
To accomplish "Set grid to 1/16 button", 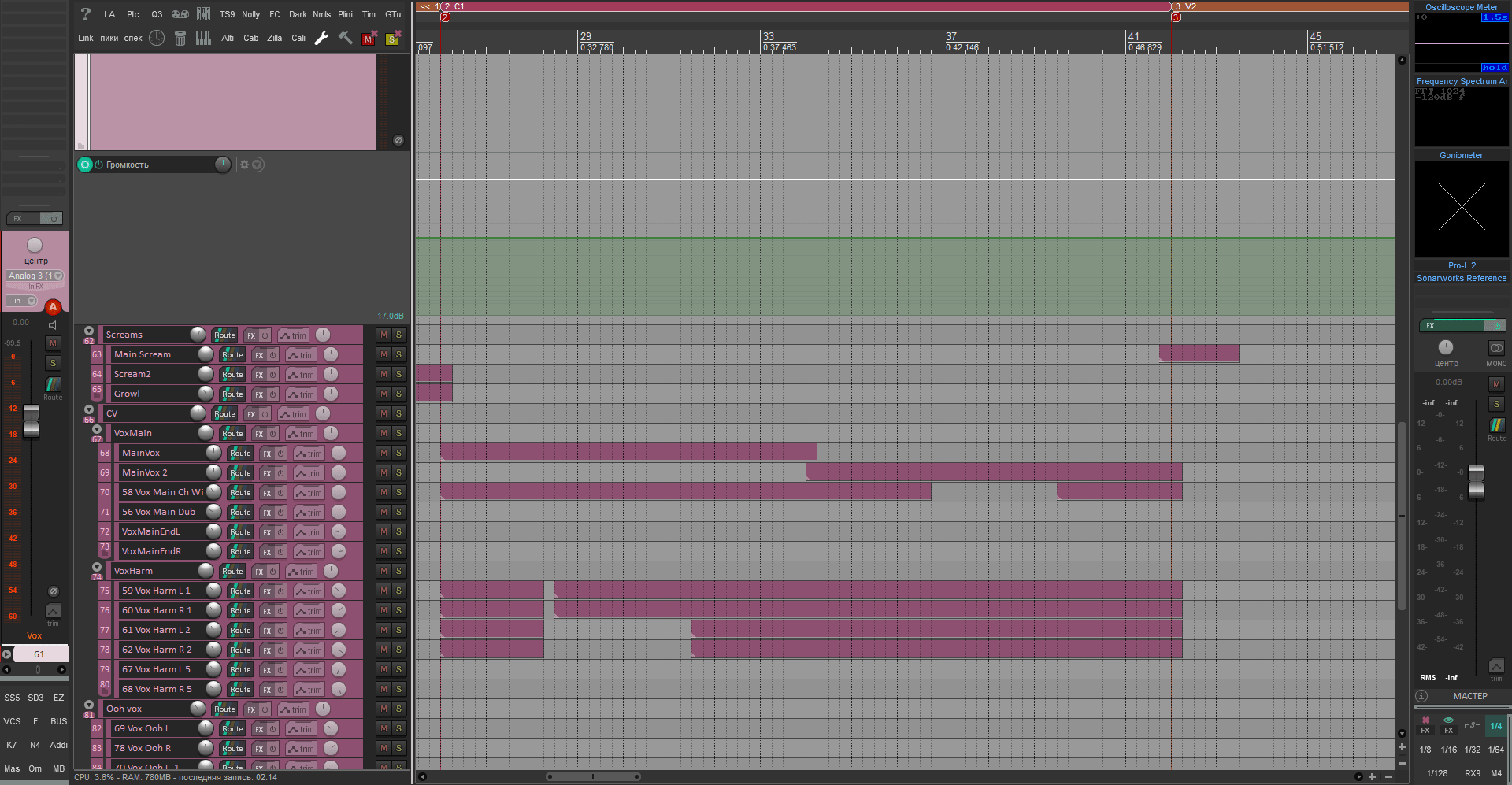I will point(1449,750).
